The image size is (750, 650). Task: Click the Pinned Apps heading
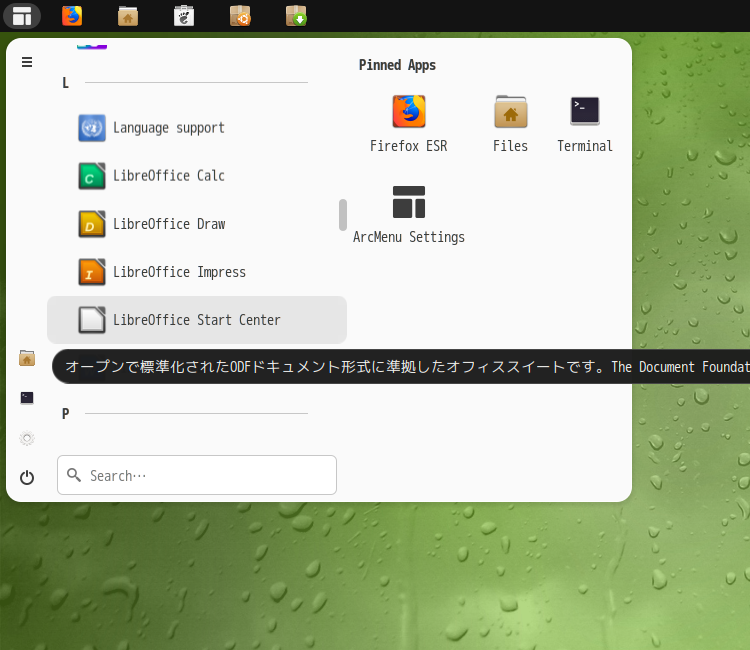pos(397,65)
